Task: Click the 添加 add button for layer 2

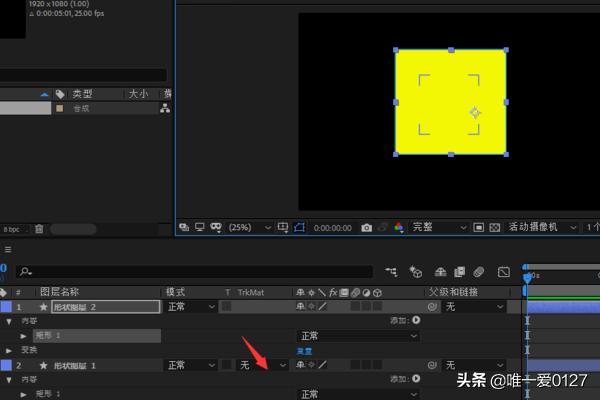Action: pyautogui.click(x=416, y=379)
